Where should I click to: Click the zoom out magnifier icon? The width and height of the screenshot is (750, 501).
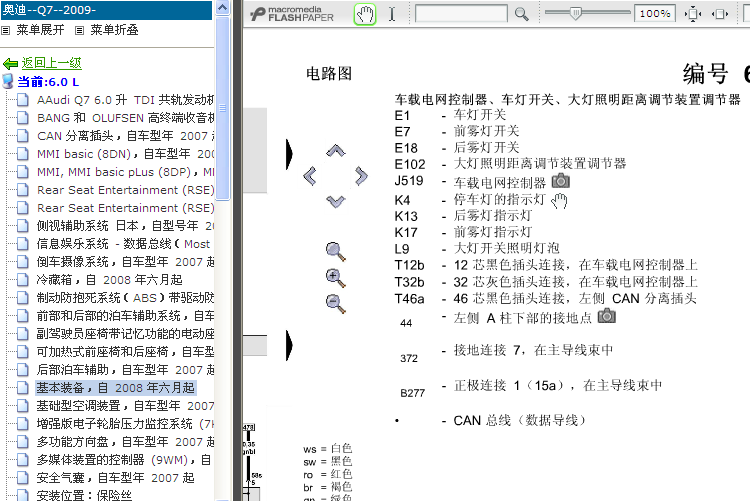point(335,303)
